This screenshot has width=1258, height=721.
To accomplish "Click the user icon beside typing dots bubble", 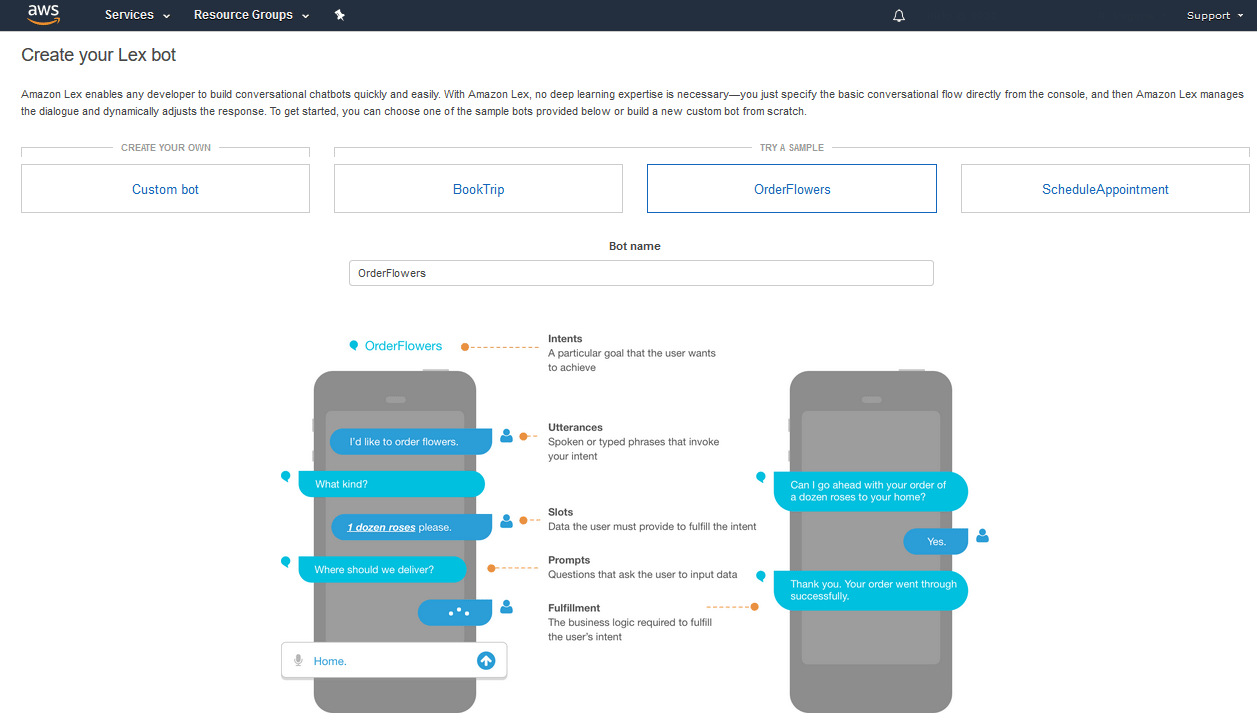I will 507,606.
